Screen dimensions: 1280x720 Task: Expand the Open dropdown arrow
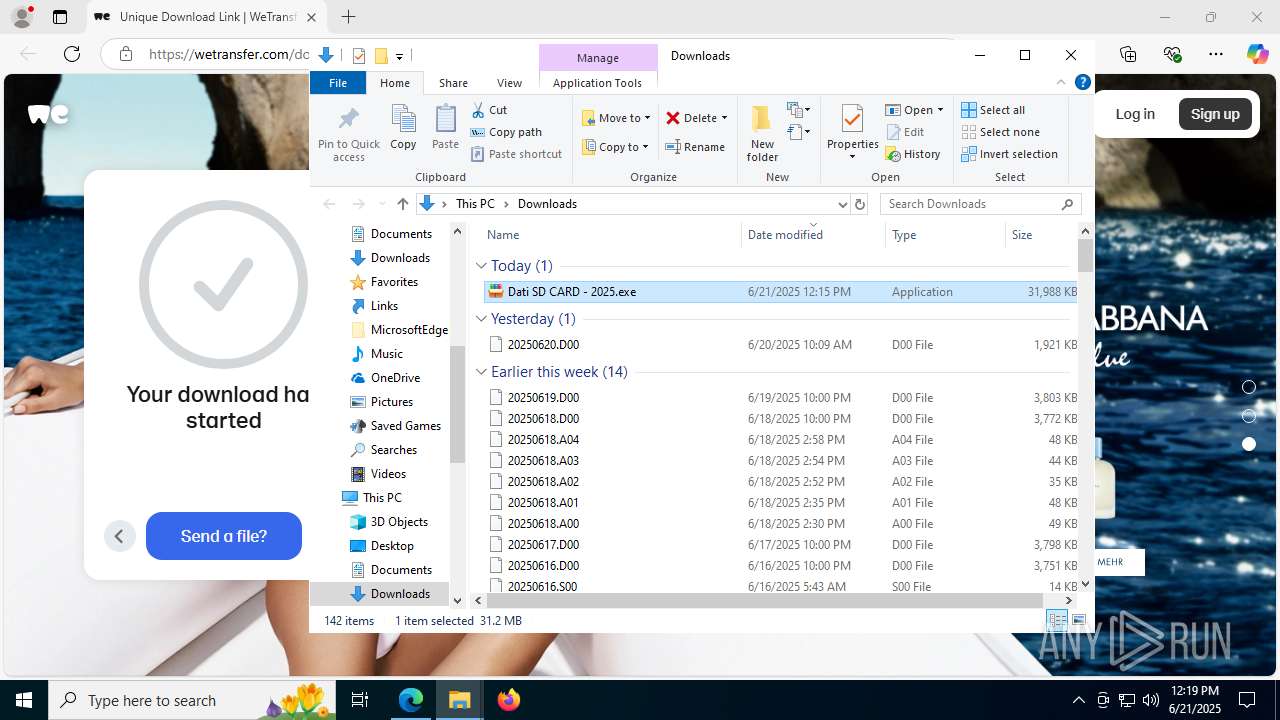[940, 110]
